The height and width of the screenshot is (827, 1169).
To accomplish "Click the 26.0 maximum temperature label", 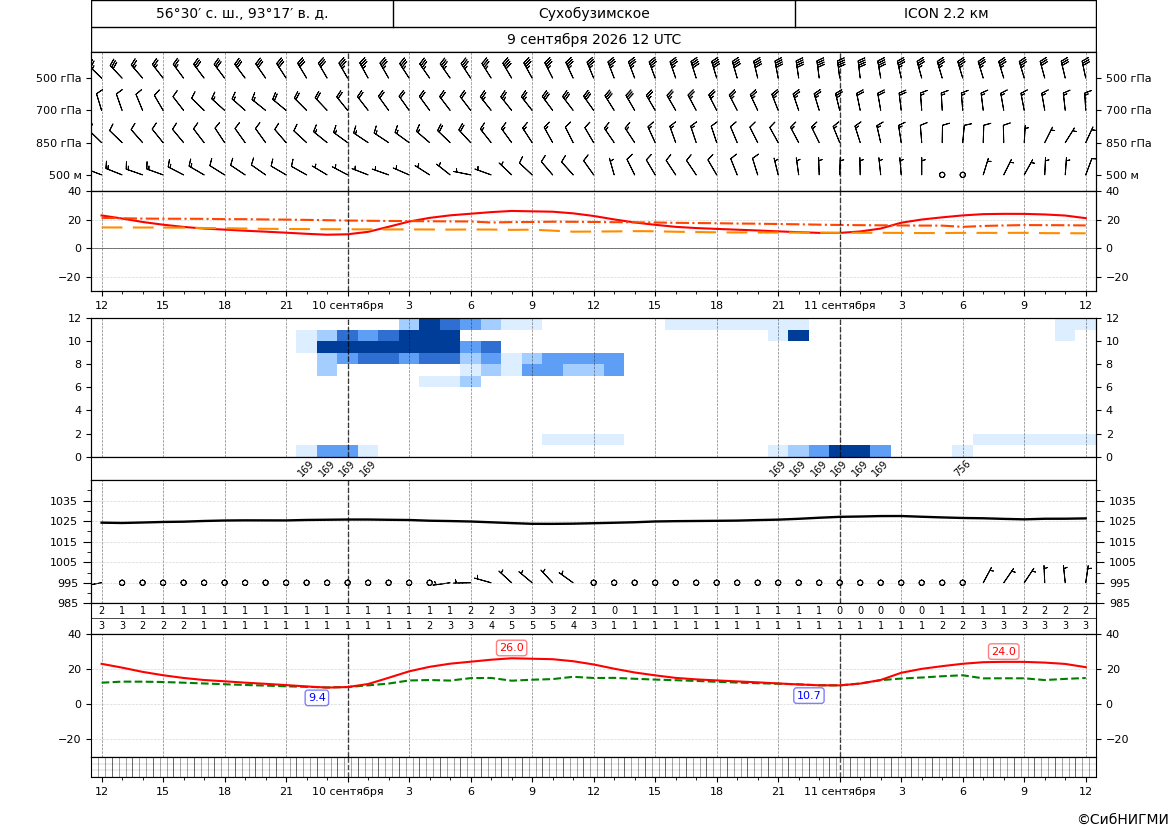I will click(x=511, y=647).
